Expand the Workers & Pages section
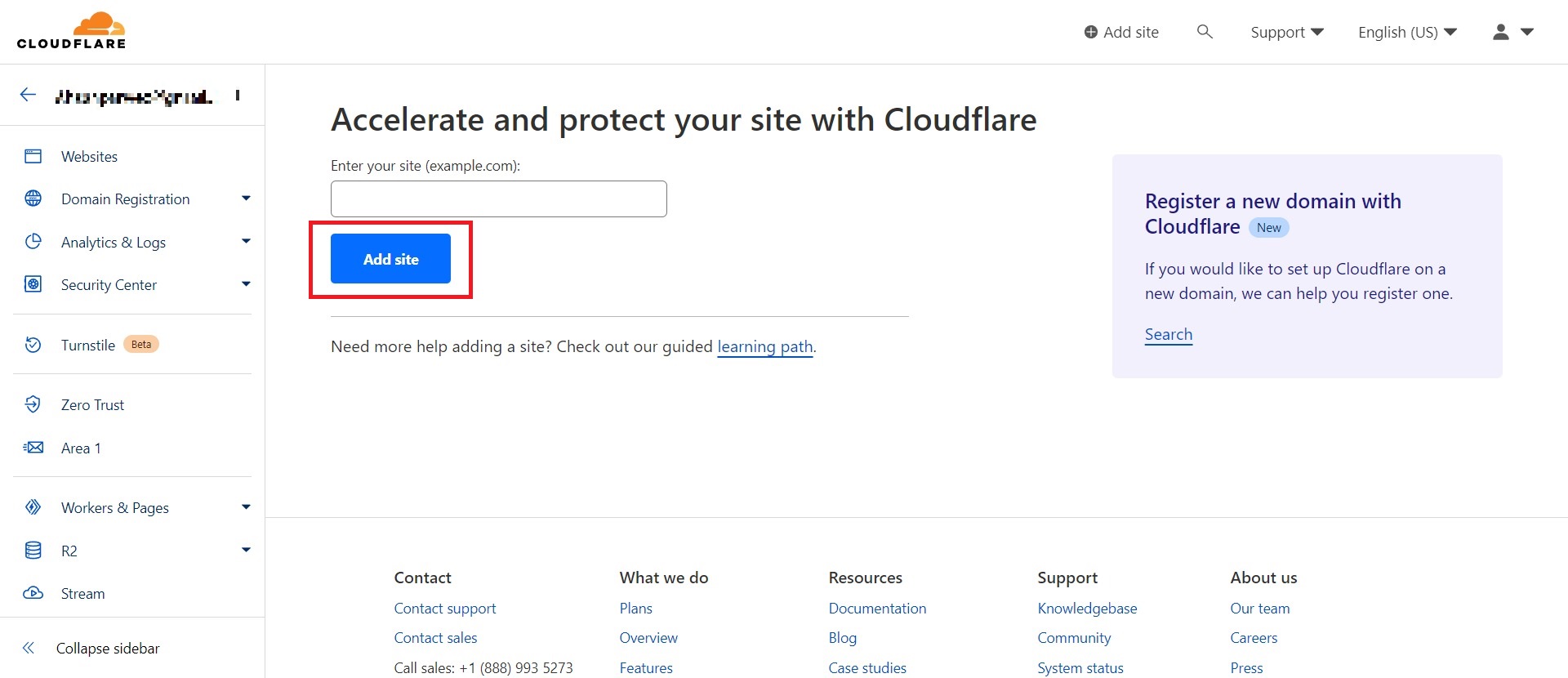The width and height of the screenshot is (1568, 678). [x=246, y=507]
